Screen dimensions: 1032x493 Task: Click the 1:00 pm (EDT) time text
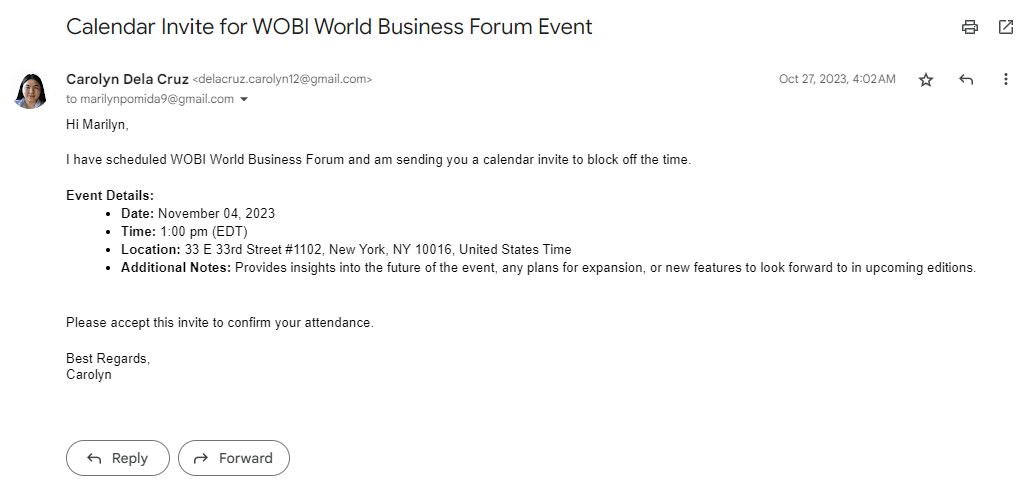(x=204, y=232)
